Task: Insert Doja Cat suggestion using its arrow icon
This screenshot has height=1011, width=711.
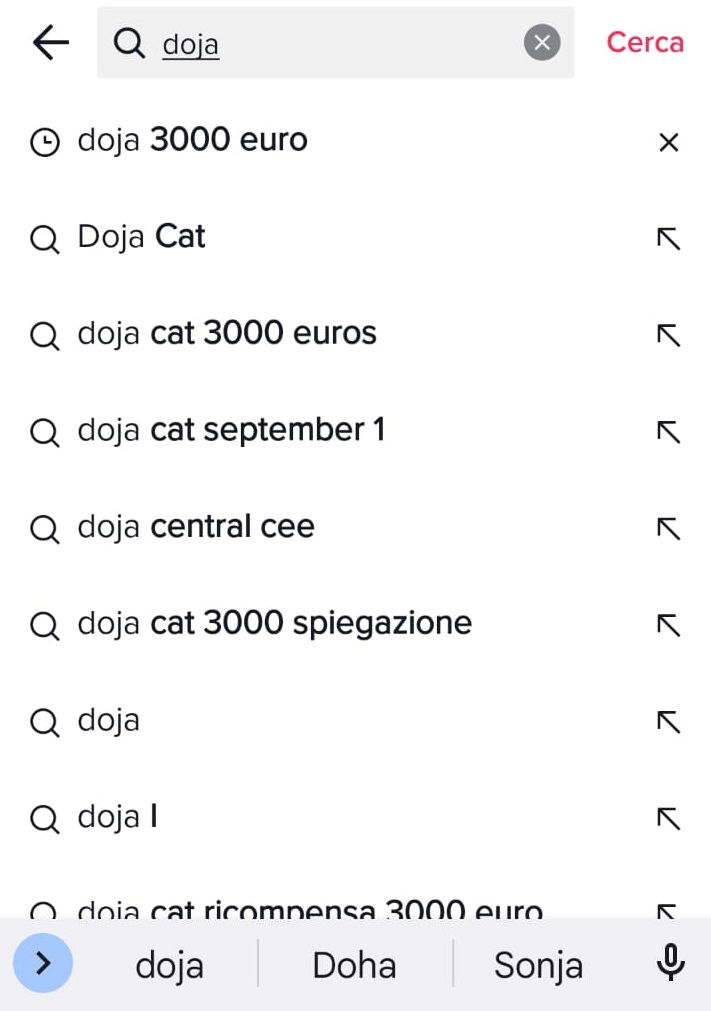Action: click(x=667, y=238)
